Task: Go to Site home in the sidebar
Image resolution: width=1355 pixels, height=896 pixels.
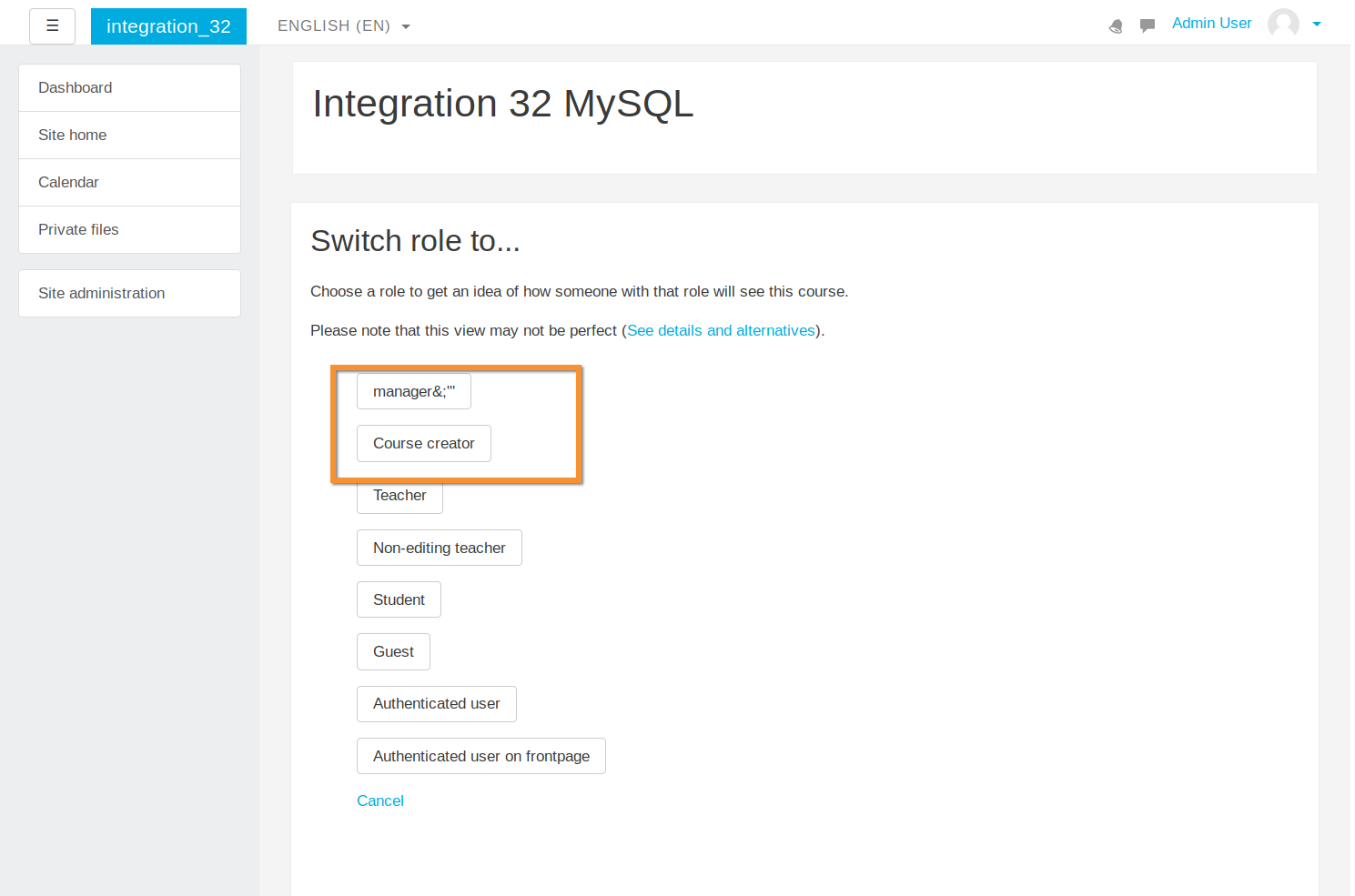Action: coord(129,136)
